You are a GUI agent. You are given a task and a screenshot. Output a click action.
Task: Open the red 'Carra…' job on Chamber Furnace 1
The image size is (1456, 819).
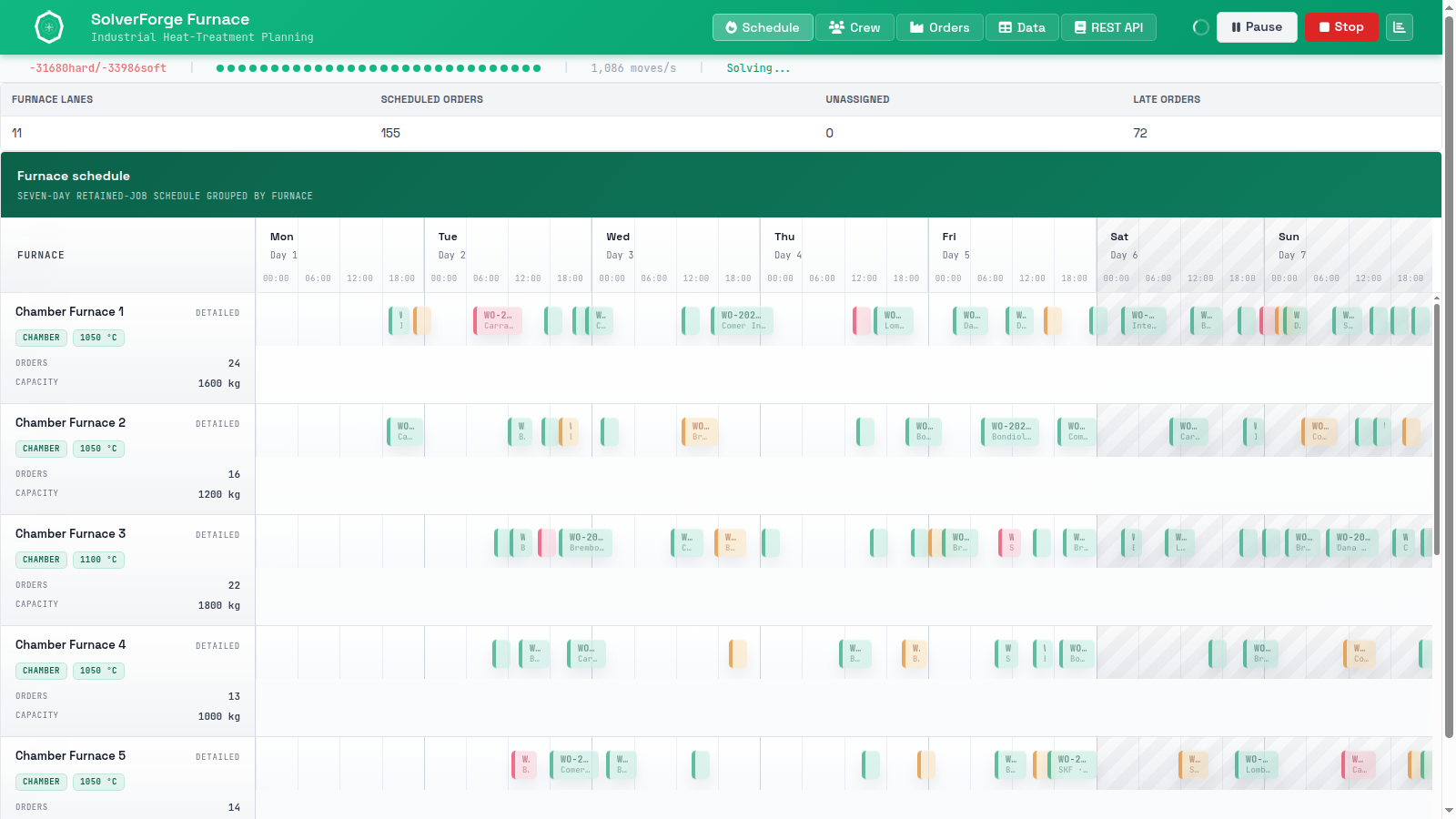click(x=498, y=320)
